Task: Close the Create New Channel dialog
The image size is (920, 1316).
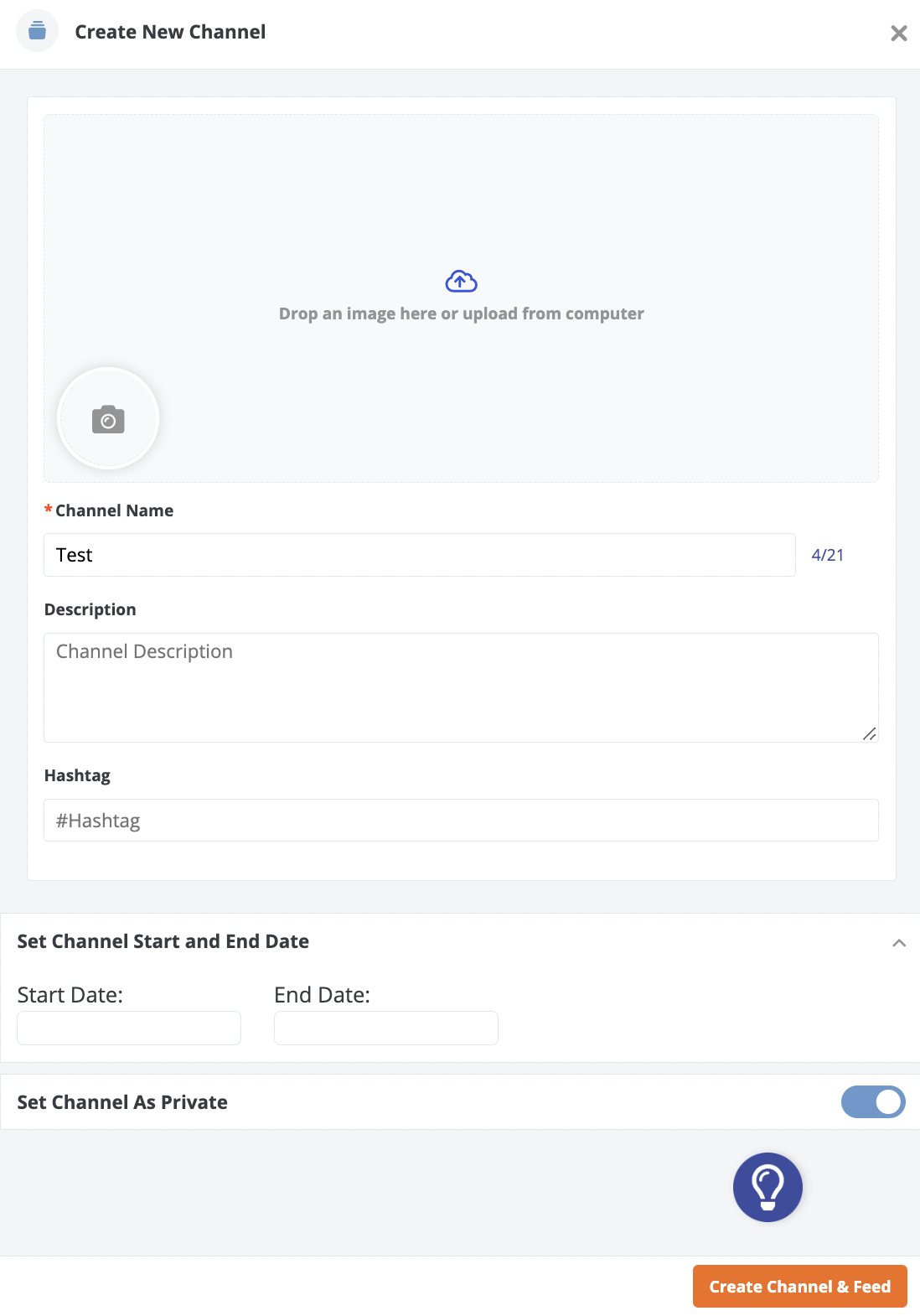Action: click(898, 33)
